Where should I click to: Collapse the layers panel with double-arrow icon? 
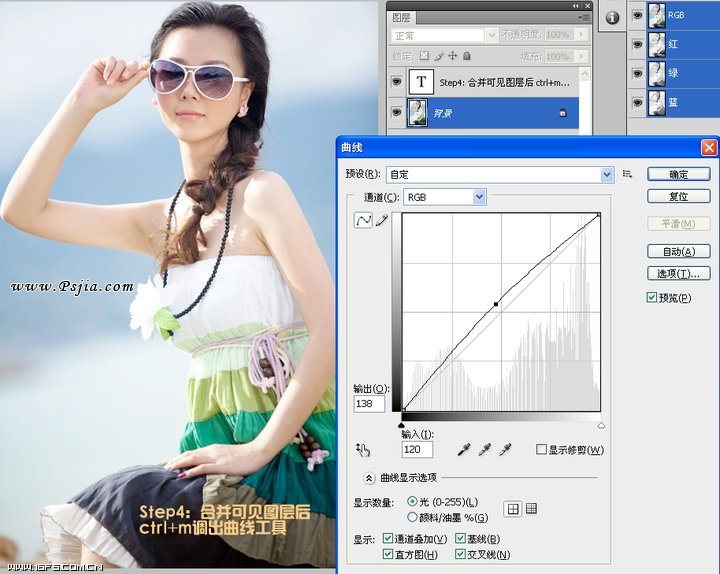click(x=576, y=6)
